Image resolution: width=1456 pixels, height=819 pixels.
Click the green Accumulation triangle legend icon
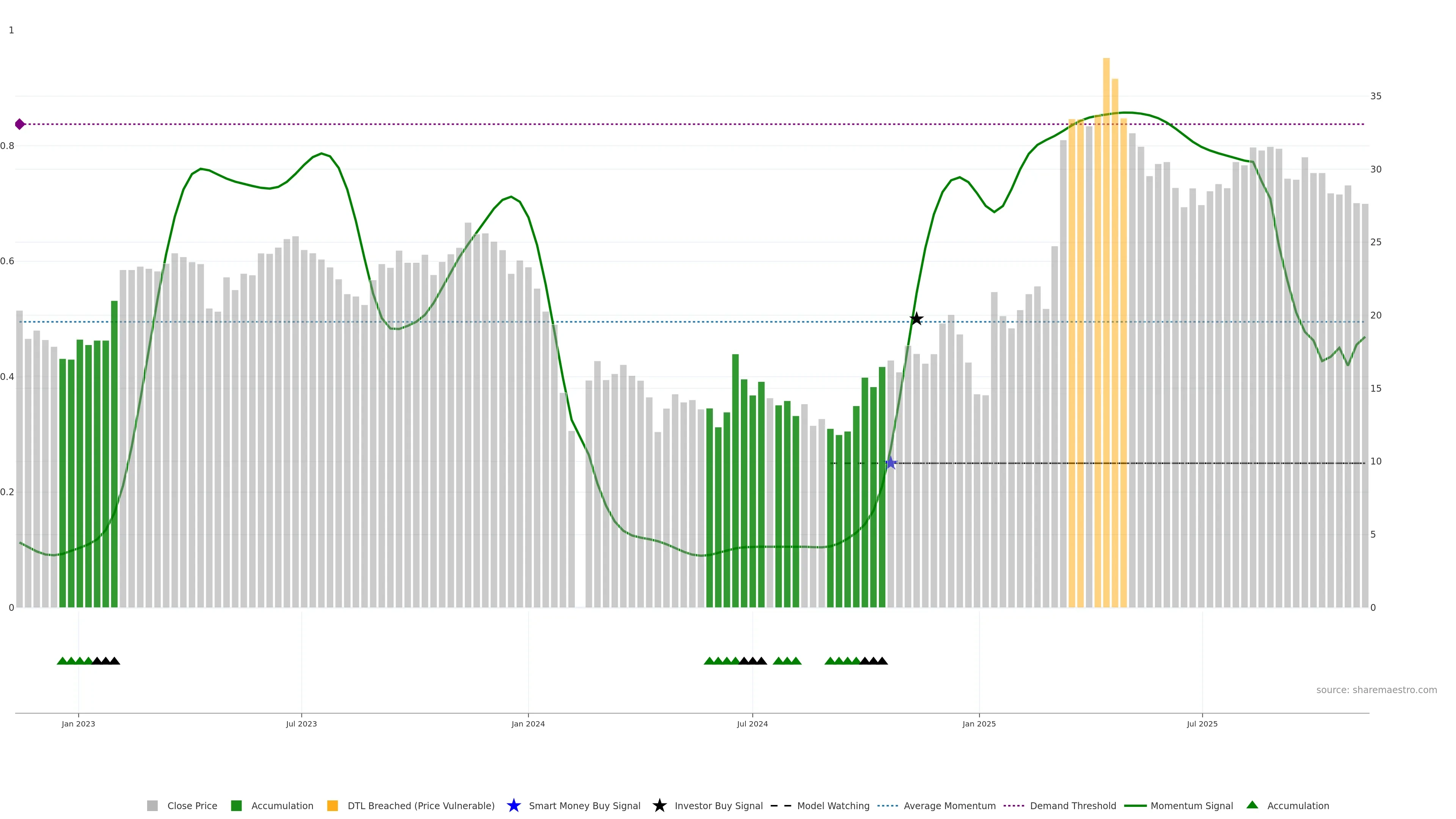tap(1252, 805)
